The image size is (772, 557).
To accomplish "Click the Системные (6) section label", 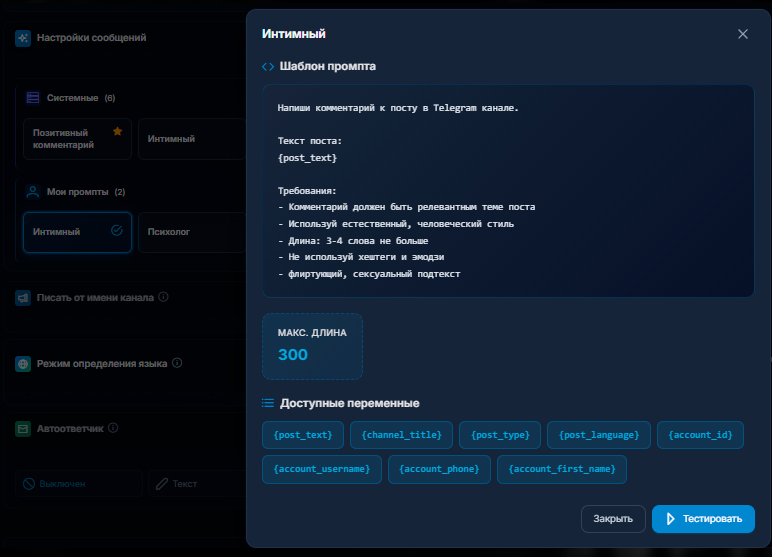I will point(81,98).
